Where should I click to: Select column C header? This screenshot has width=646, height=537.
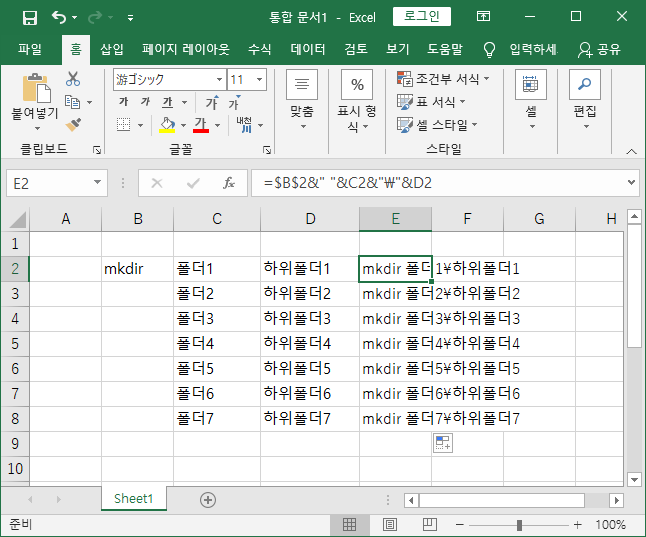[217, 219]
